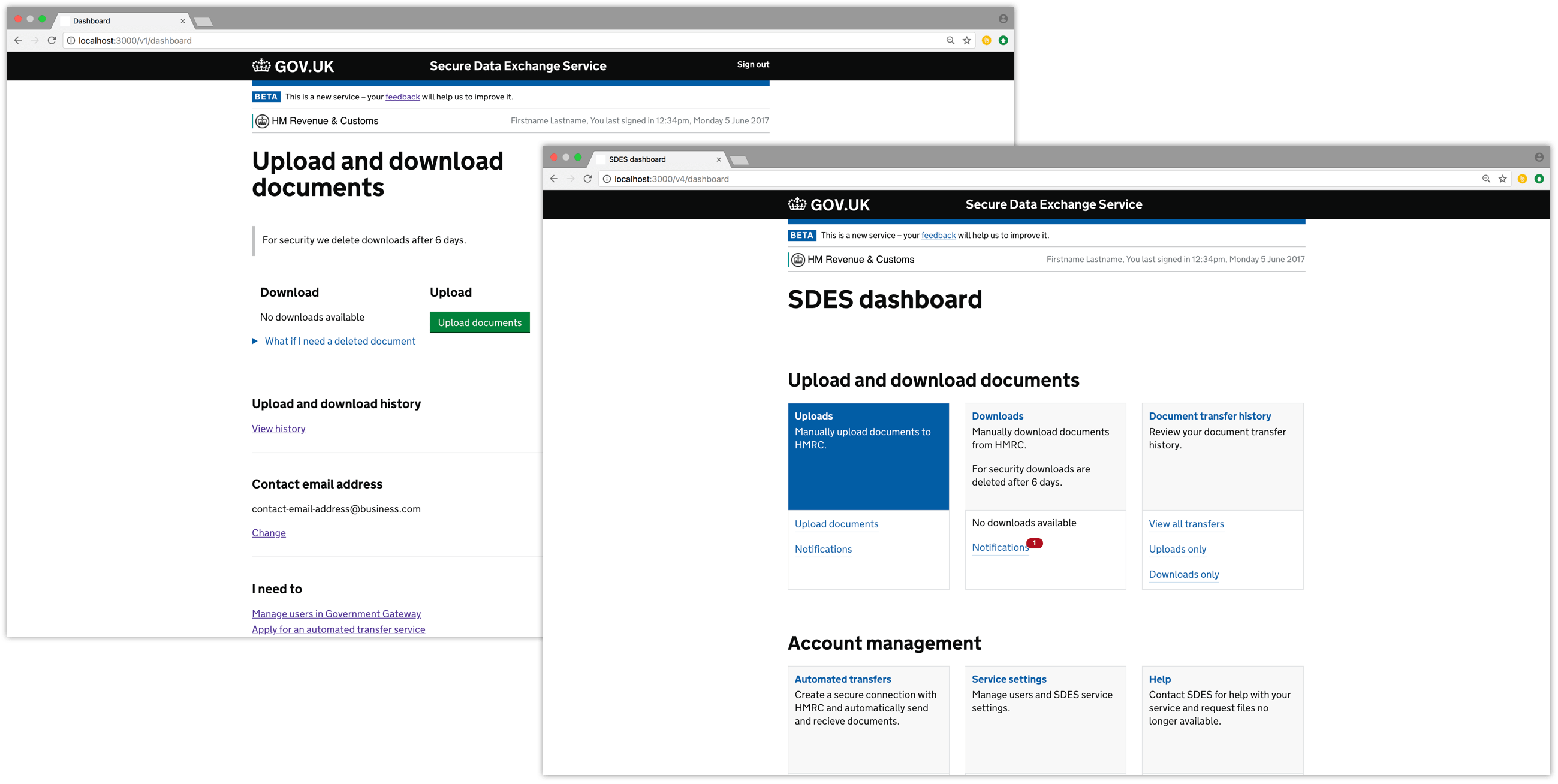Open the Downloads card heading
This screenshot has width=1558, height=784.
pos(998,416)
